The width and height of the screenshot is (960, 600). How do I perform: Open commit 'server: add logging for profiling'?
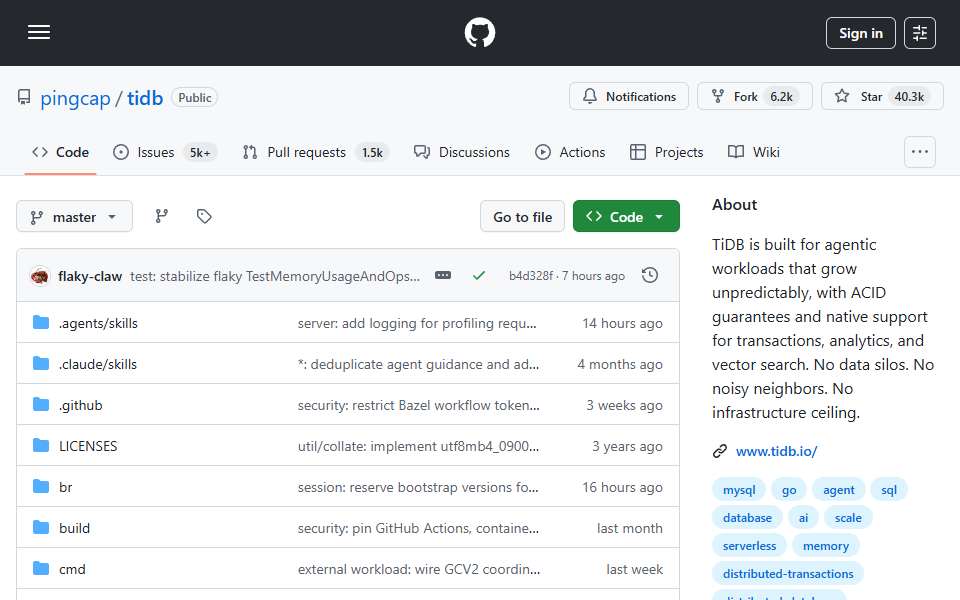(x=417, y=323)
